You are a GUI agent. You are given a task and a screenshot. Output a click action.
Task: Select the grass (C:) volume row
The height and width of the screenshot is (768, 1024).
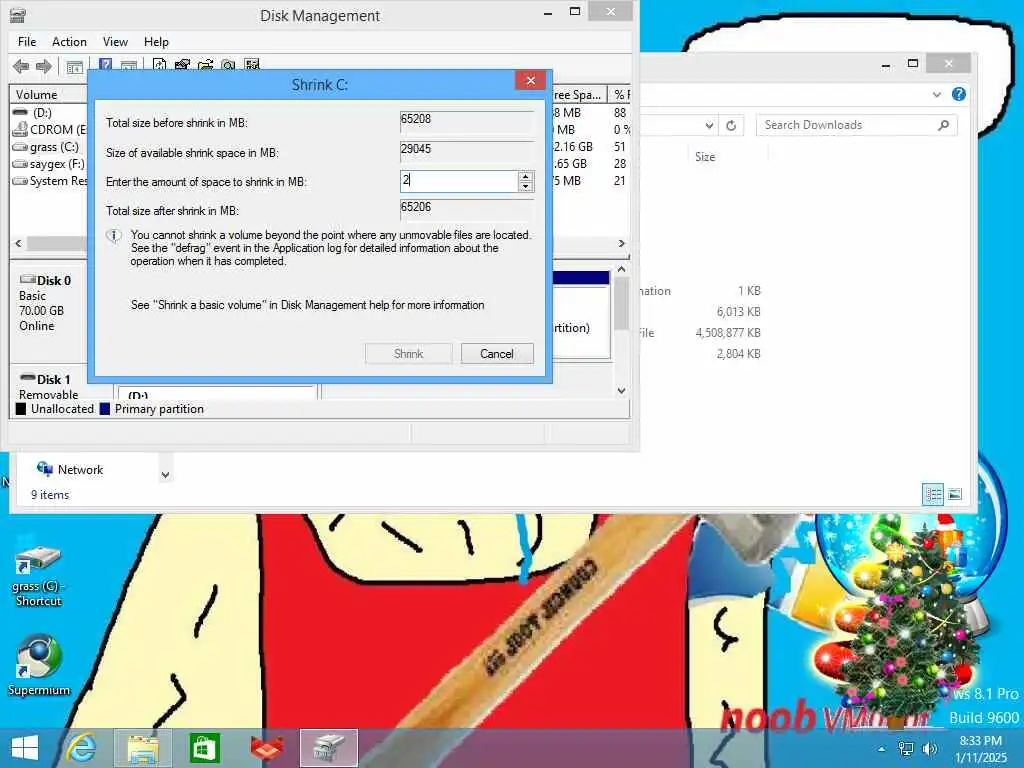coord(49,147)
